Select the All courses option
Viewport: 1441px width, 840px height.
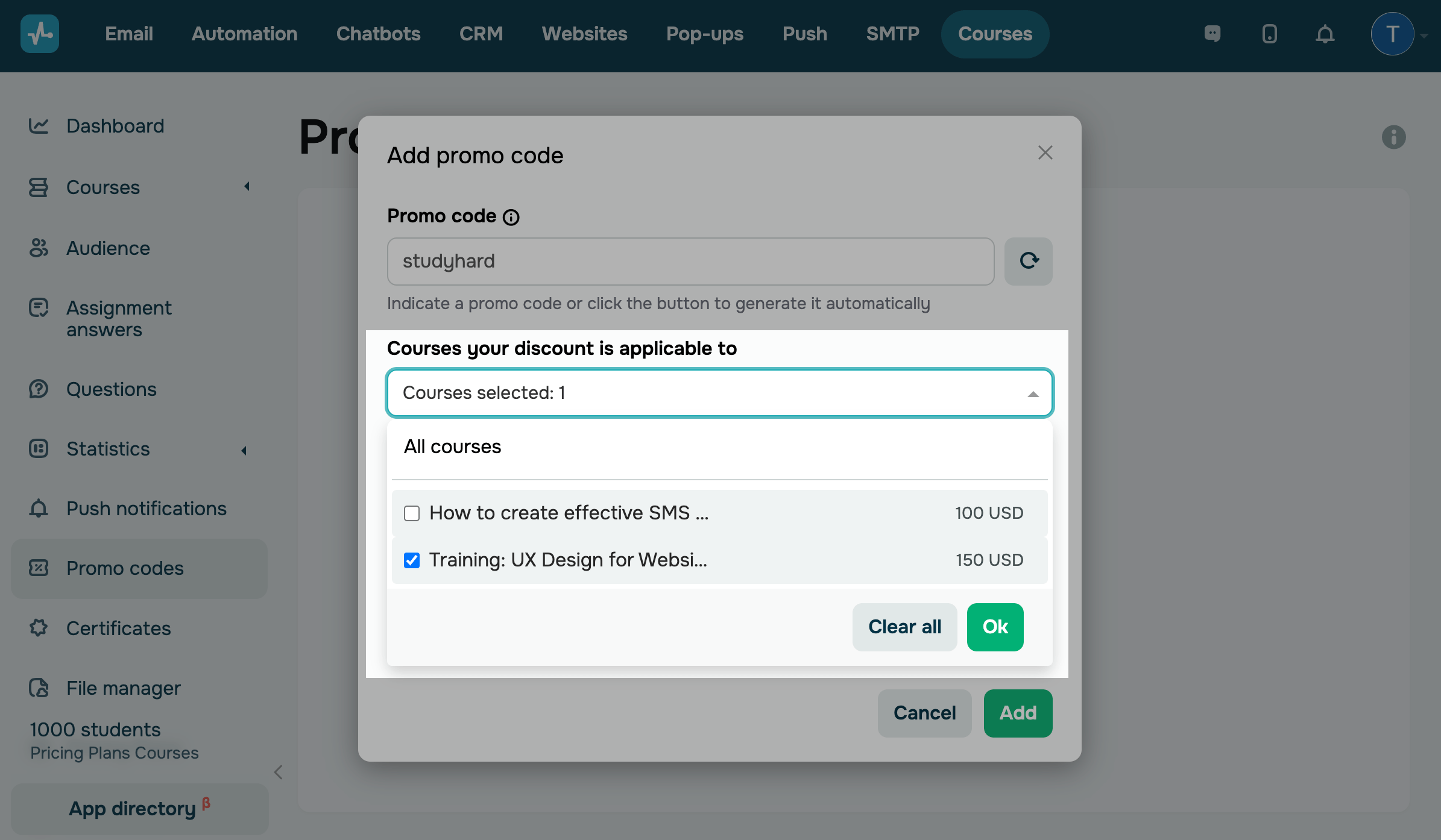coord(453,447)
